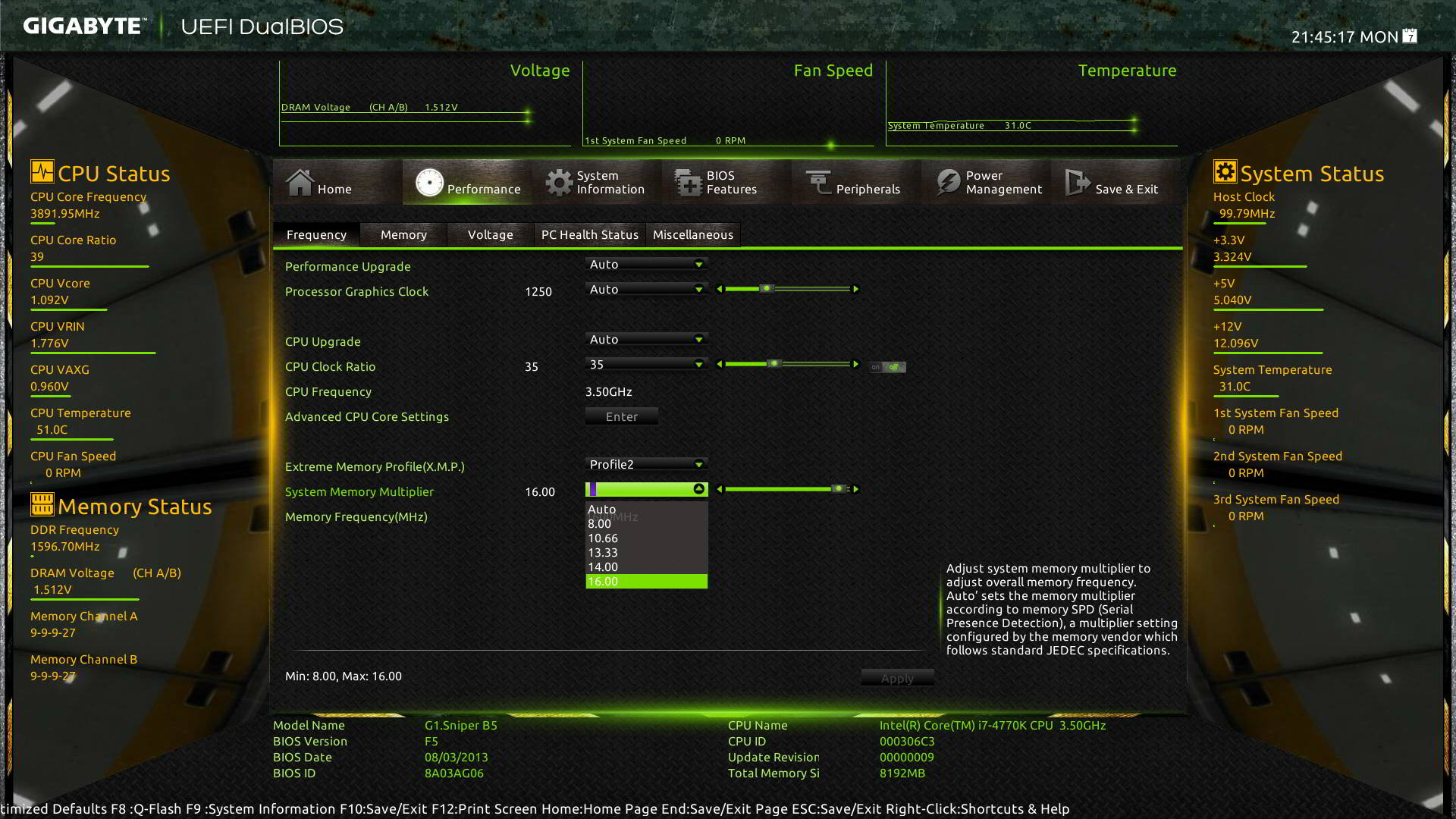This screenshot has height=819, width=1456.
Task: Switch to the PC Health Status tab
Action: [x=590, y=234]
